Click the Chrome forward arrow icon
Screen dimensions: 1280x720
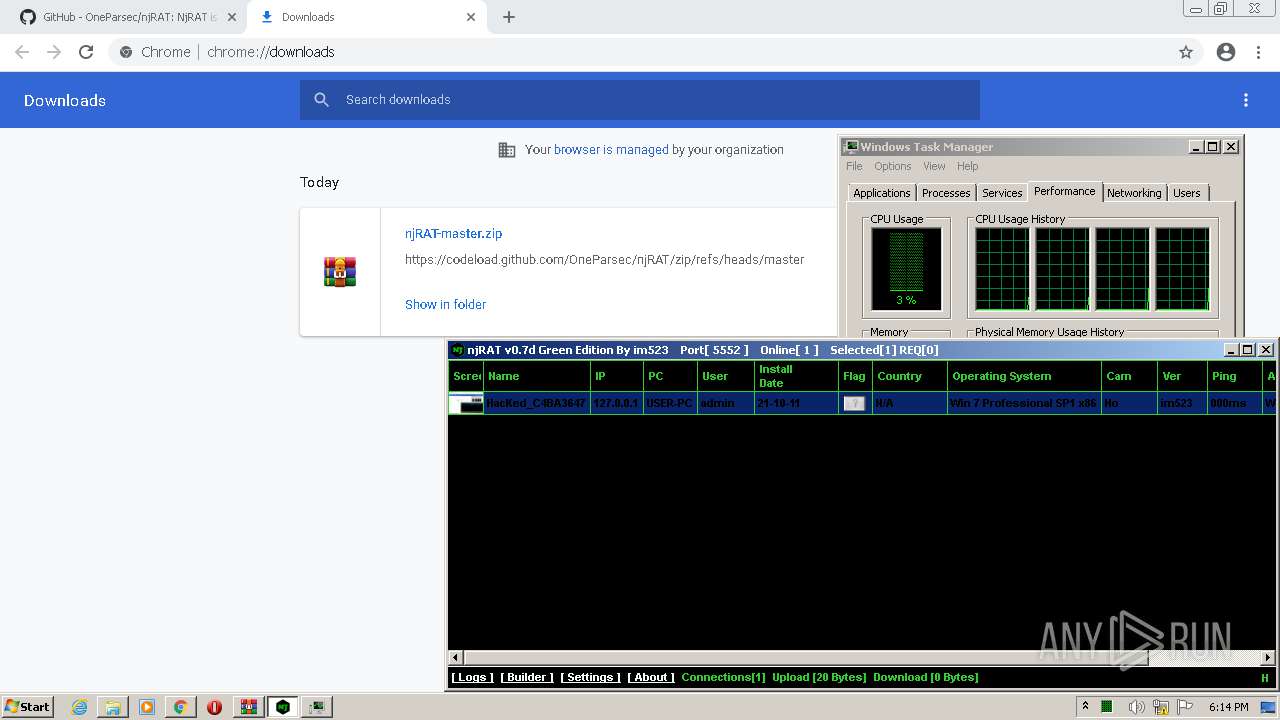54,52
